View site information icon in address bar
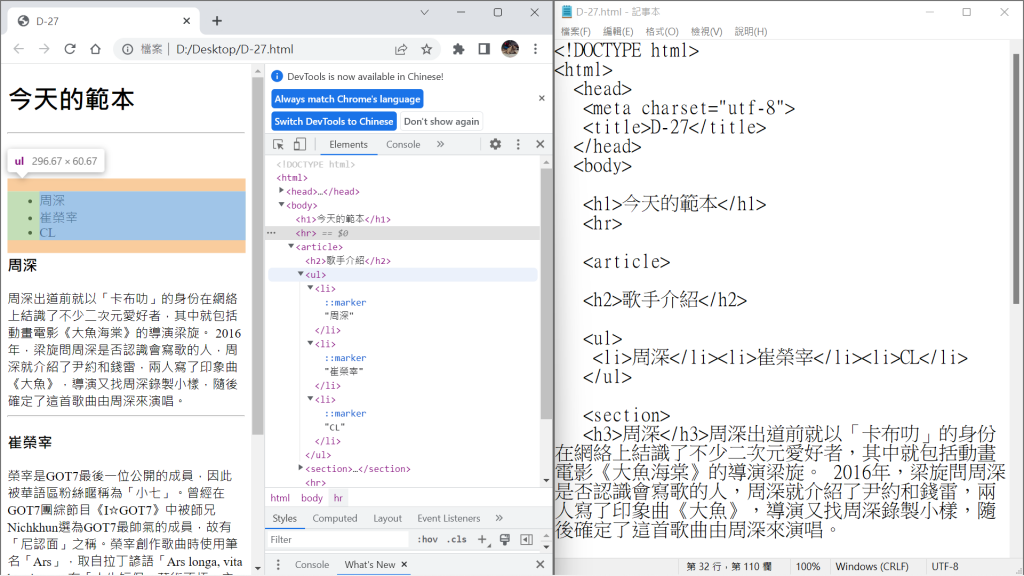1024x576 pixels. 128,49
